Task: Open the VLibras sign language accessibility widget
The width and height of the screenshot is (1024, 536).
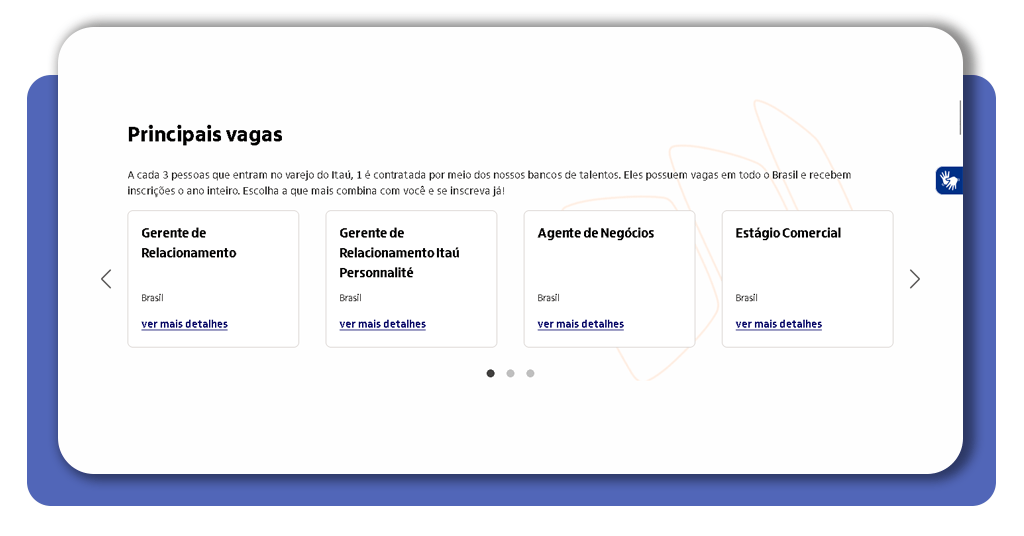Action: click(x=949, y=180)
